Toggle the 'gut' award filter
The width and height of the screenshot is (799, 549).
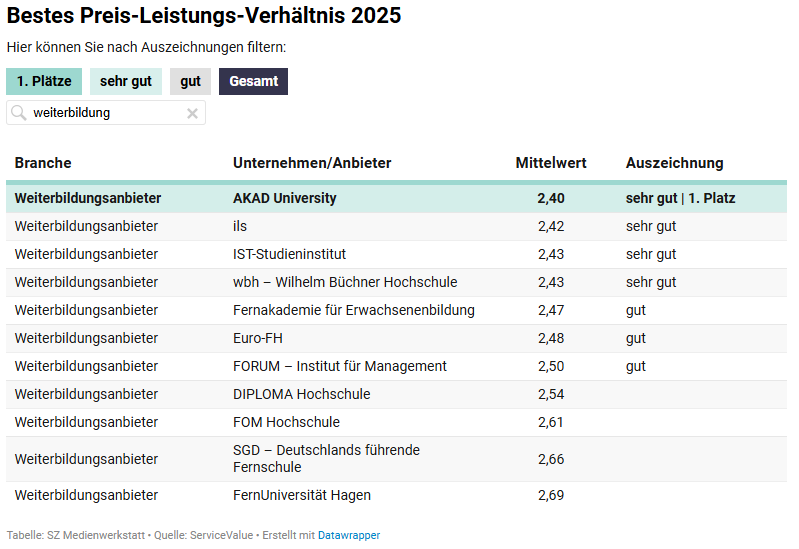[x=190, y=81]
